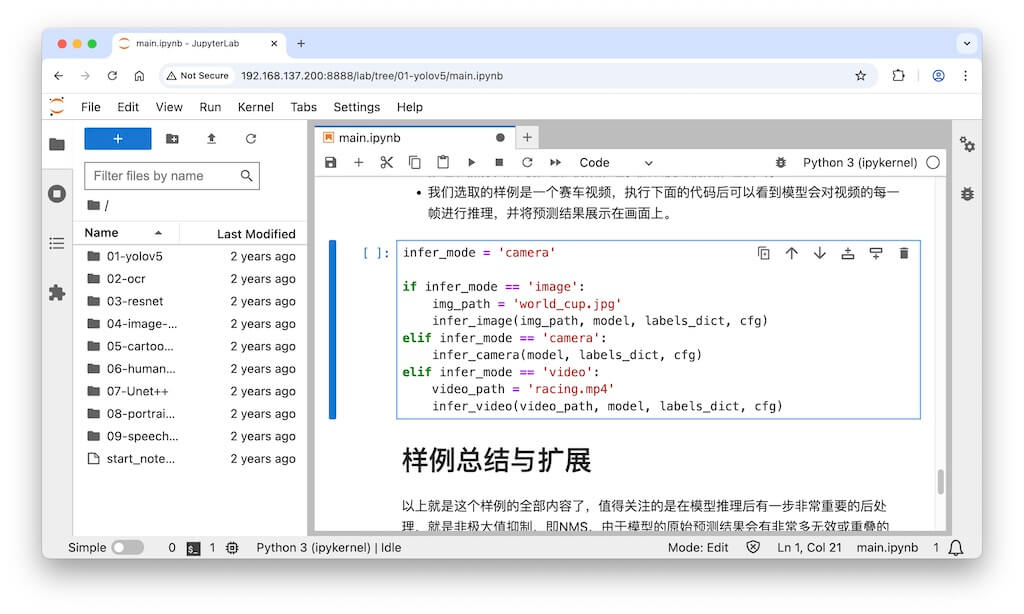This screenshot has width=1024, height=614.
Task: Open the Kernel menu
Action: (255, 107)
